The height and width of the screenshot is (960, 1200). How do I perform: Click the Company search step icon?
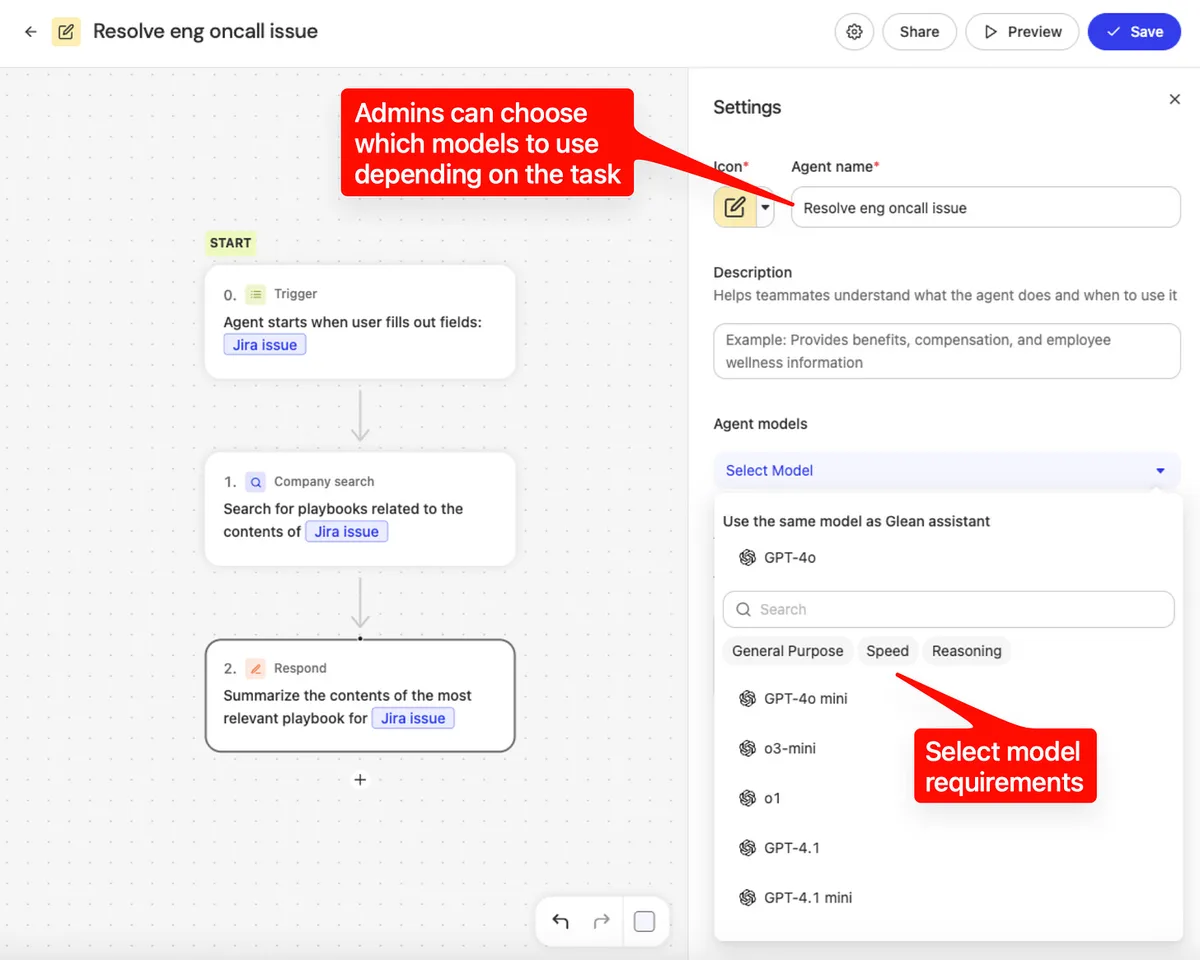(x=256, y=481)
